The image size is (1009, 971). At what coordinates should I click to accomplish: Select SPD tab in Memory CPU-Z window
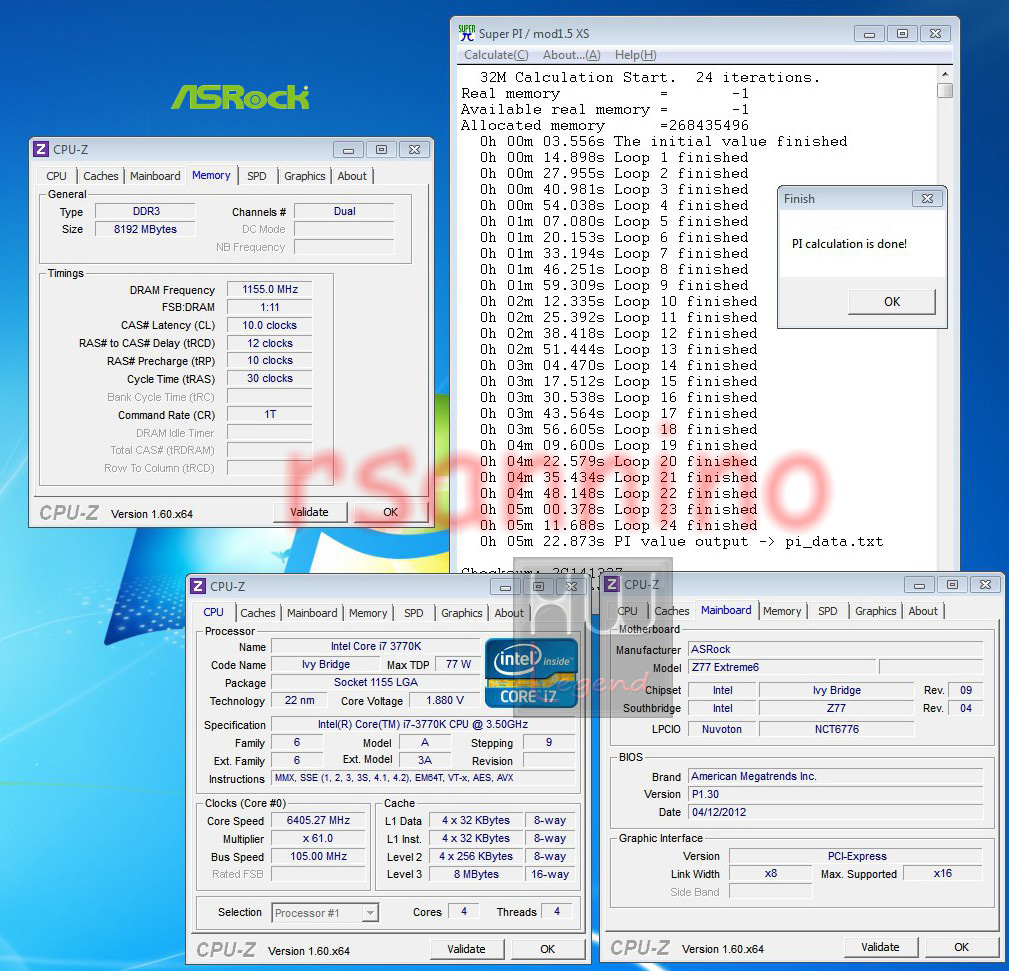coord(257,176)
